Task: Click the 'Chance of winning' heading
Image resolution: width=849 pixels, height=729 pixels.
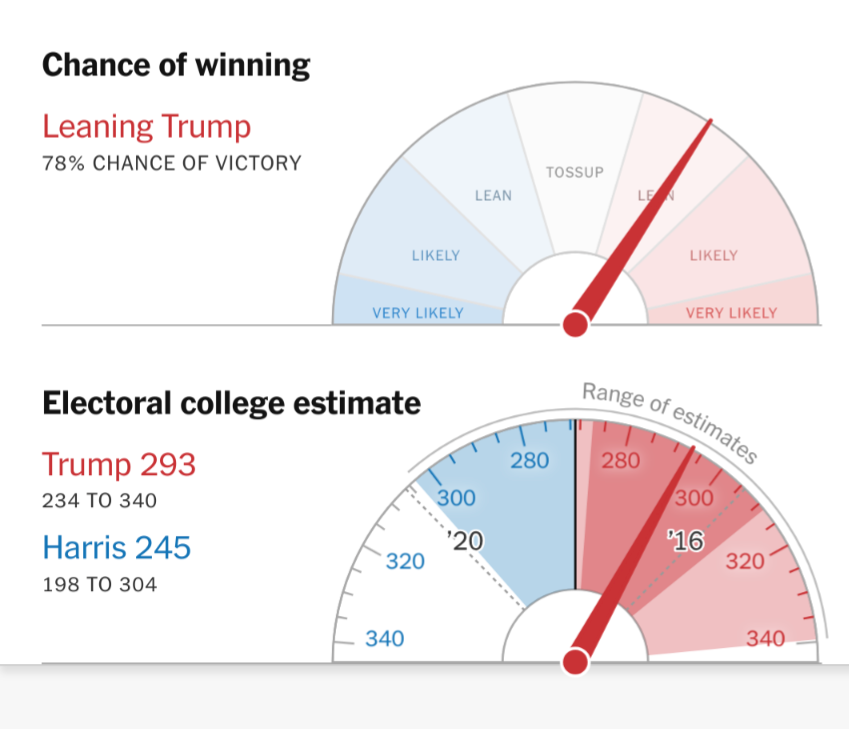Action: click(x=176, y=66)
